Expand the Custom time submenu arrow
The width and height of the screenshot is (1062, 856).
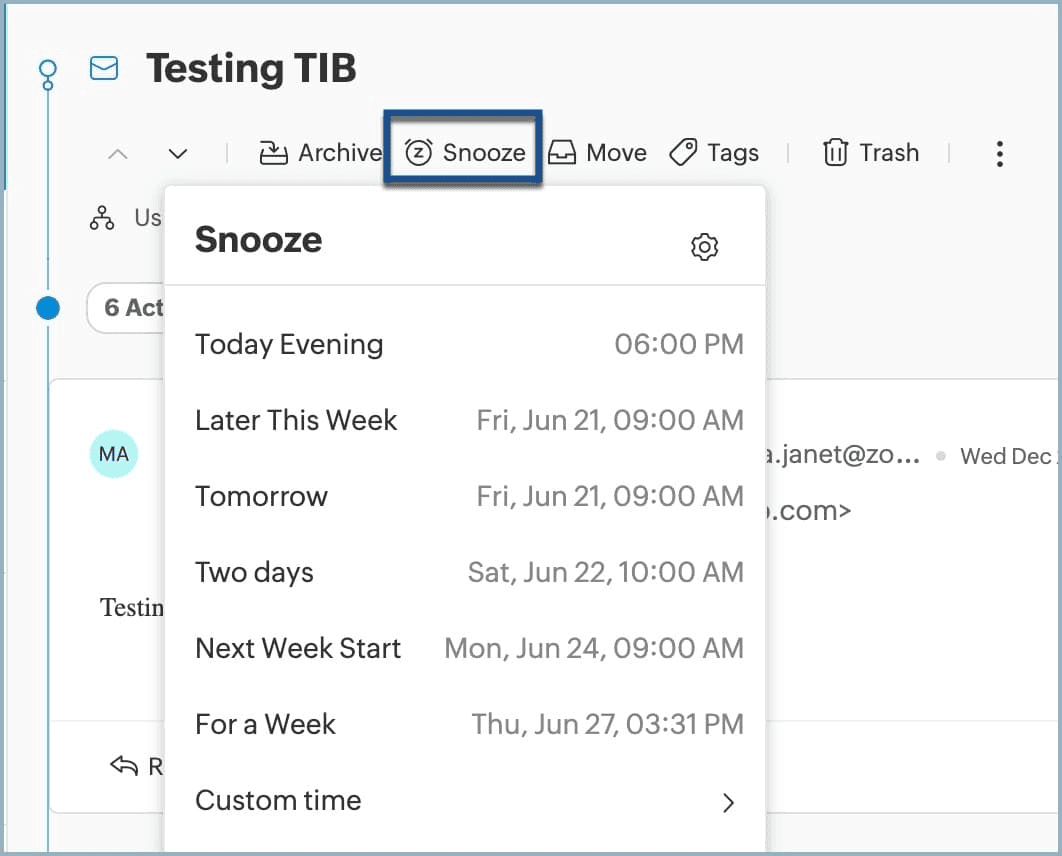coord(729,802)
